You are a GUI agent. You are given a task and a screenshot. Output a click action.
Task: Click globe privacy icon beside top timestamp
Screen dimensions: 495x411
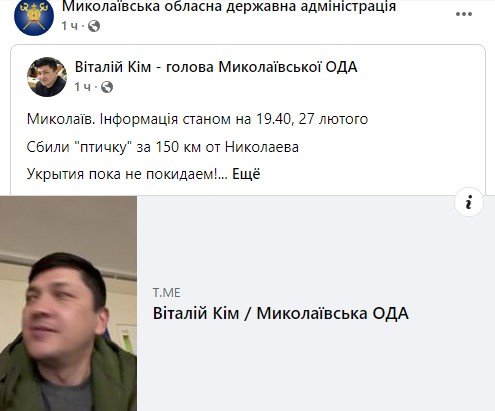pyautogui.click(x=94, y=26)
